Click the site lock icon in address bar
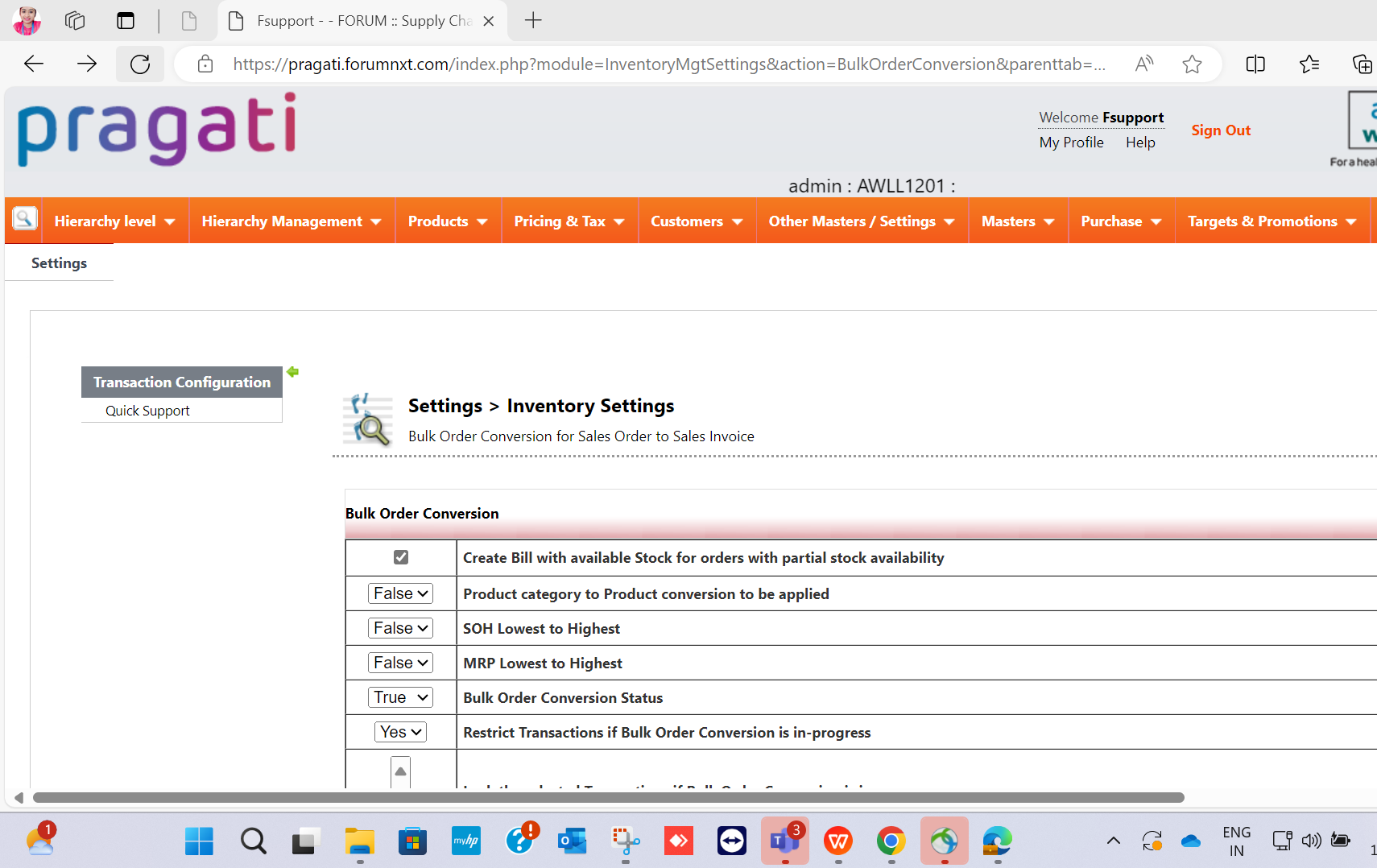Viewport: 1377px width, 868px height. 205,64
